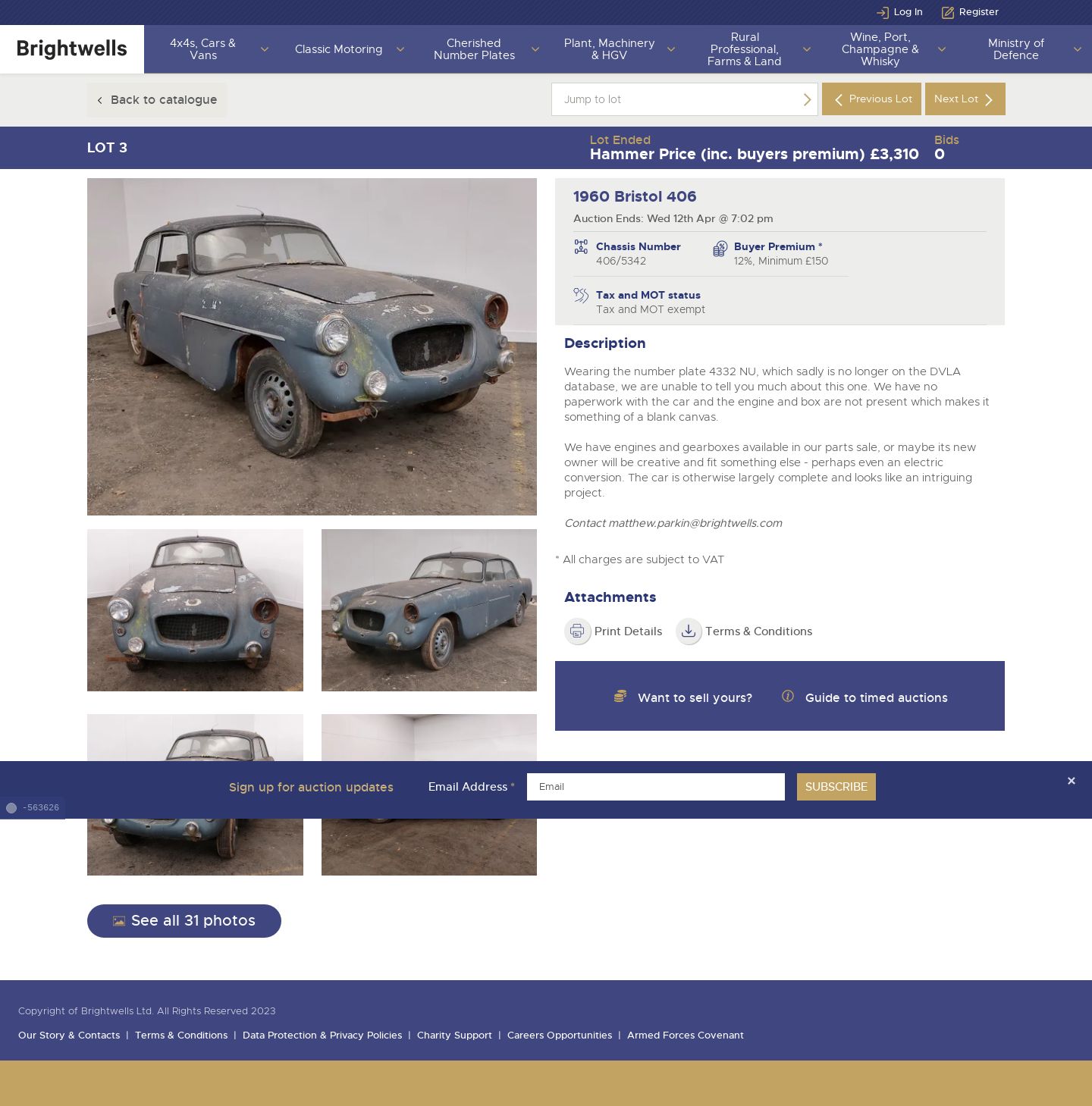Viewport: 1092px width, 1106px height.
Task: Click the contact email matthew.parkin@brightwells.com
Action: tap(695, 523)
